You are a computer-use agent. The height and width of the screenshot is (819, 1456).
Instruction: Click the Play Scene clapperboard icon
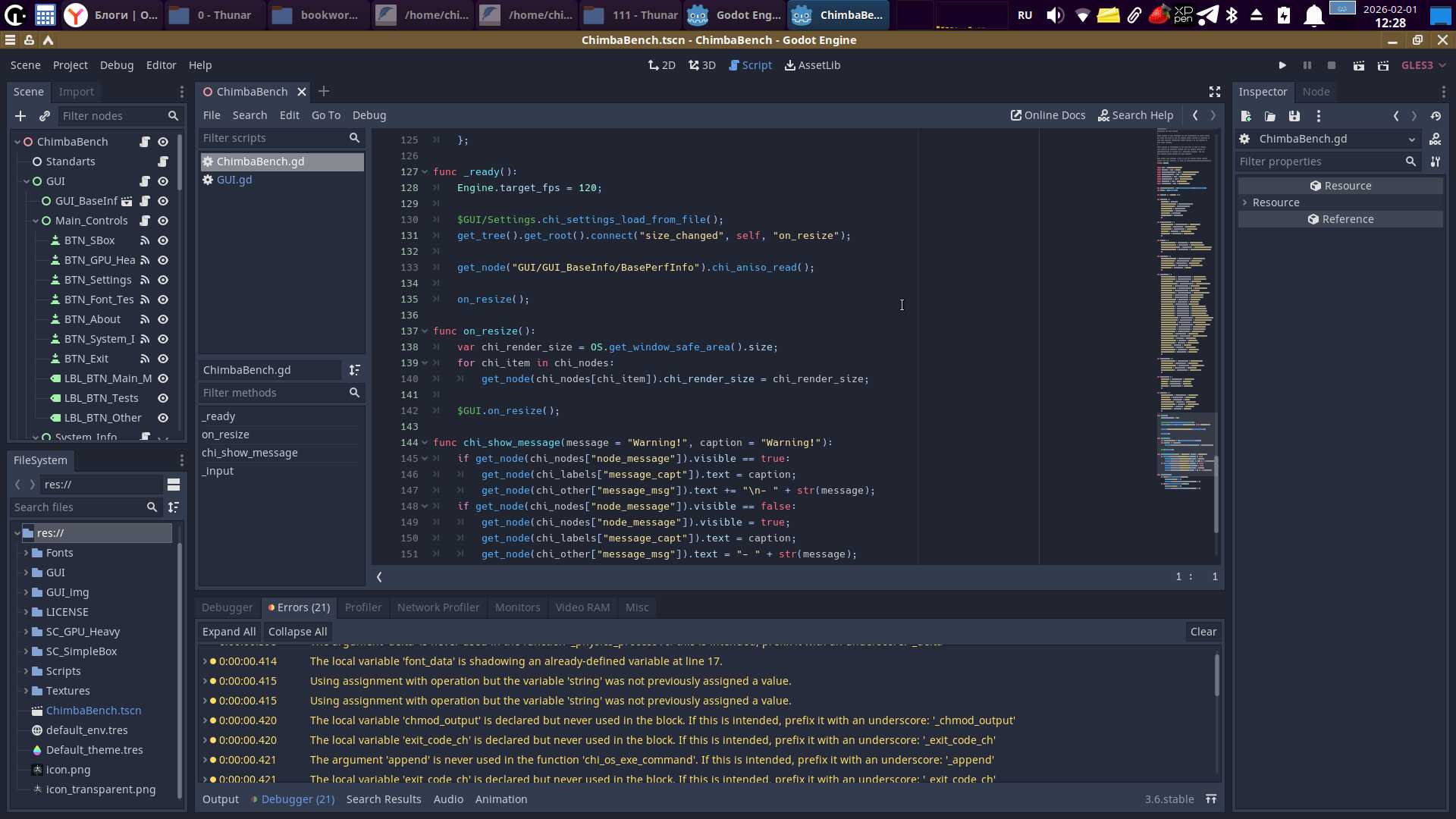pos(1359,65)
